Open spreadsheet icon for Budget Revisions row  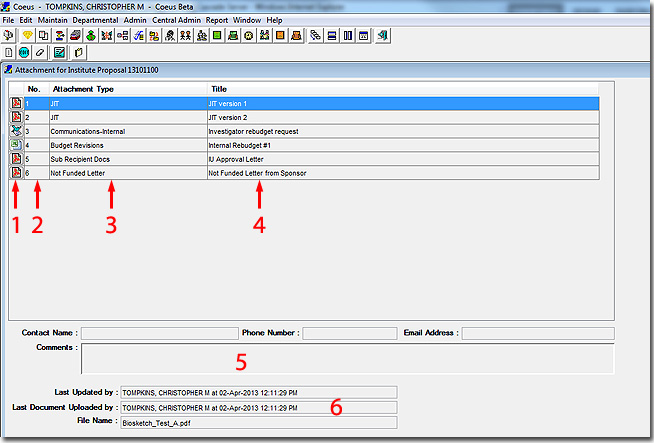point(16,145)
